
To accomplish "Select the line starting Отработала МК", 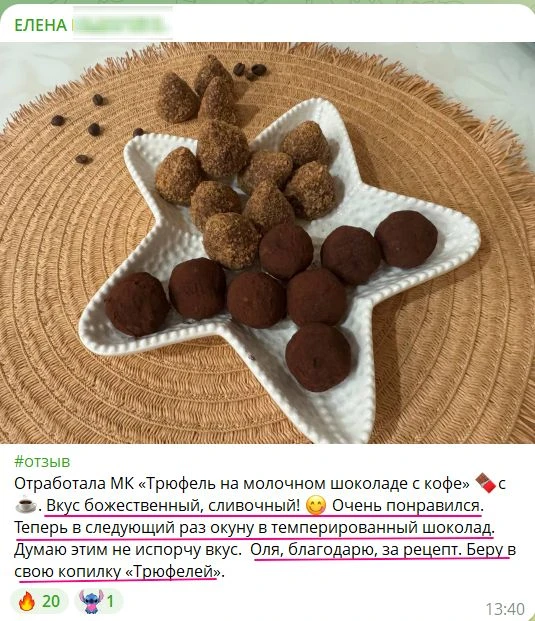I will point(260,484).
